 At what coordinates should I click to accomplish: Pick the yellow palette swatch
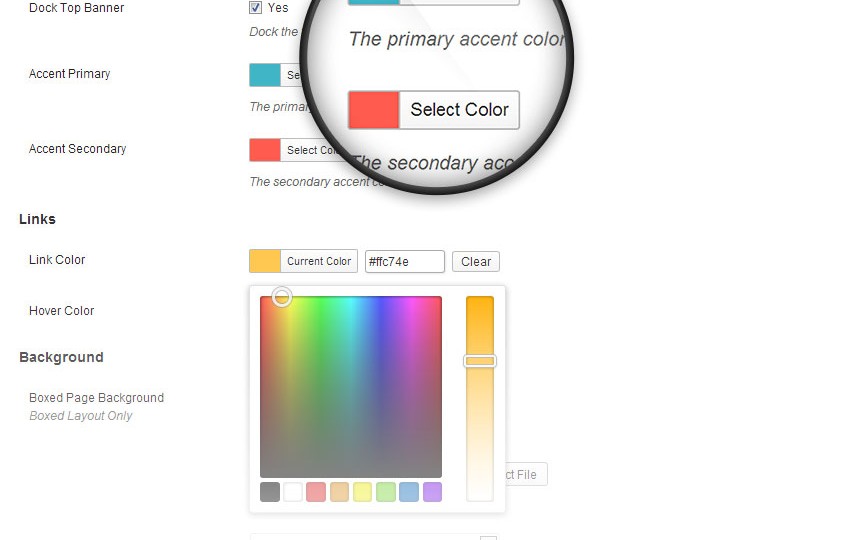(362, 492)
